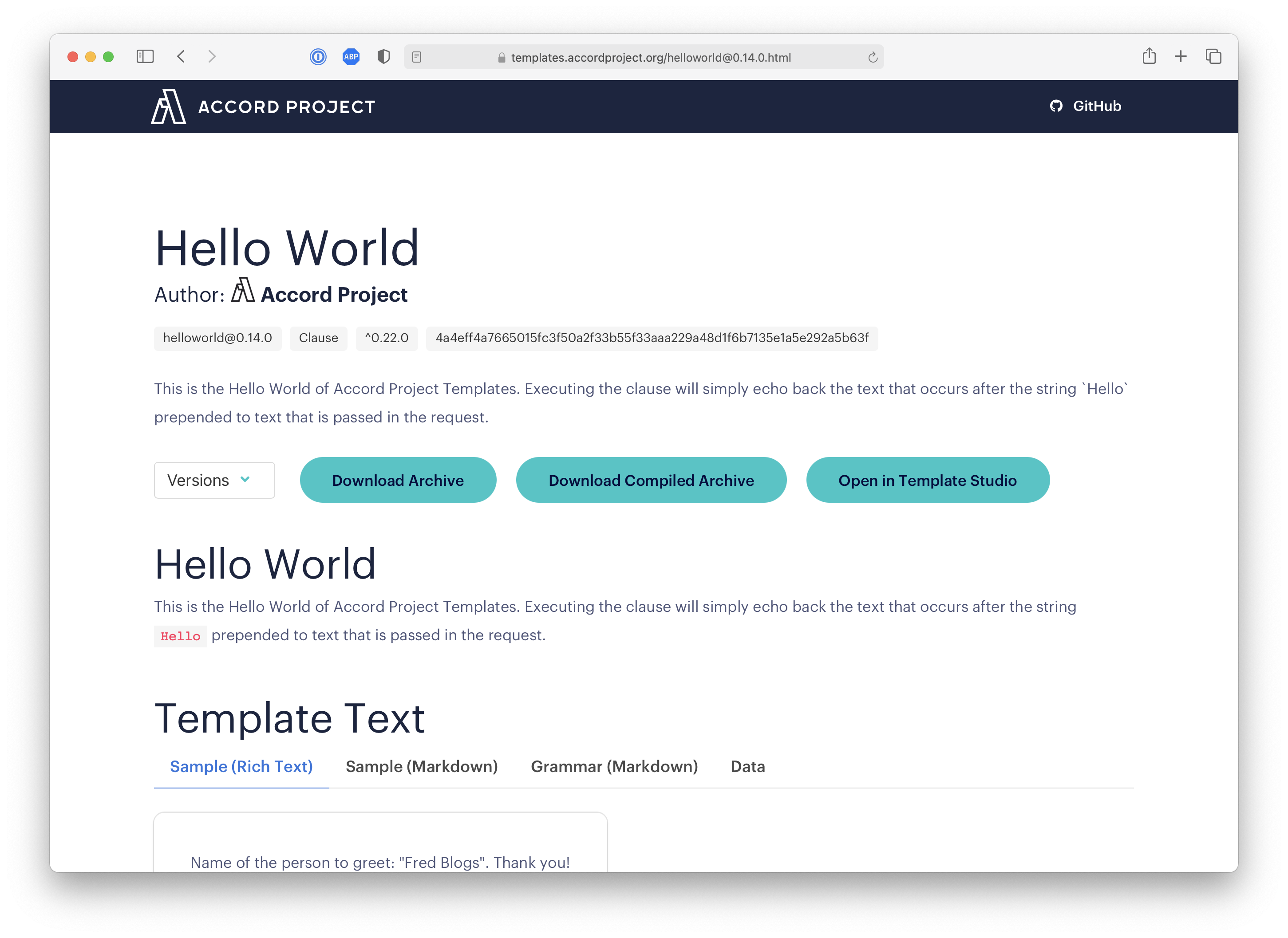This screenshot has width=1288, height=938.
Task: Show the tab overview icon
Action: click(x=1213, y=56)
